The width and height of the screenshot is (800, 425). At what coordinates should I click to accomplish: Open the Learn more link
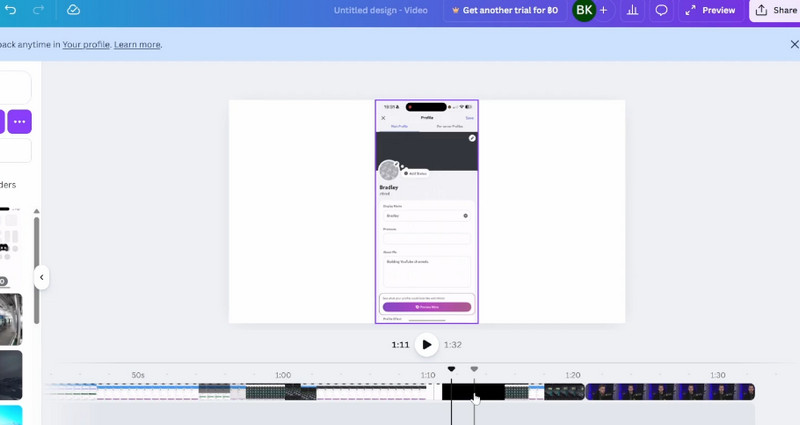click(x=137, y=44)
